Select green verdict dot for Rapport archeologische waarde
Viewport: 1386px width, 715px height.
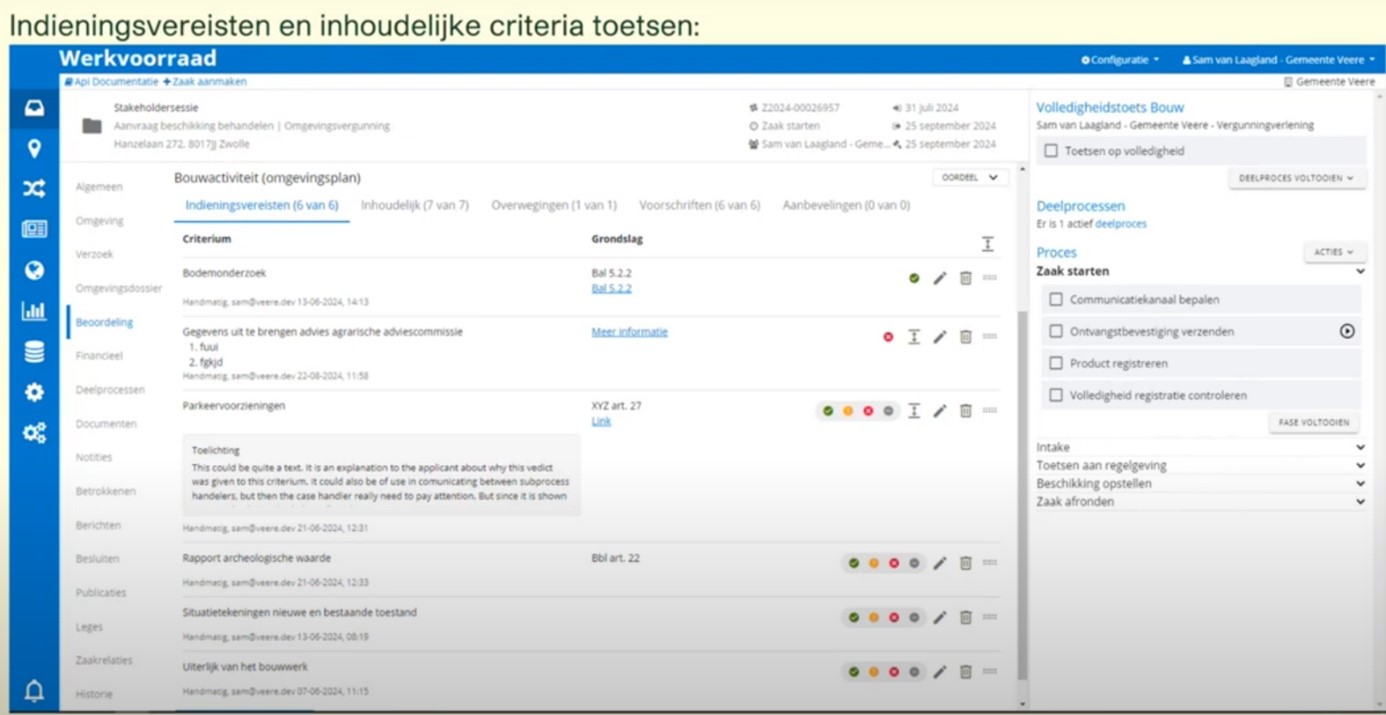point(854,563)
